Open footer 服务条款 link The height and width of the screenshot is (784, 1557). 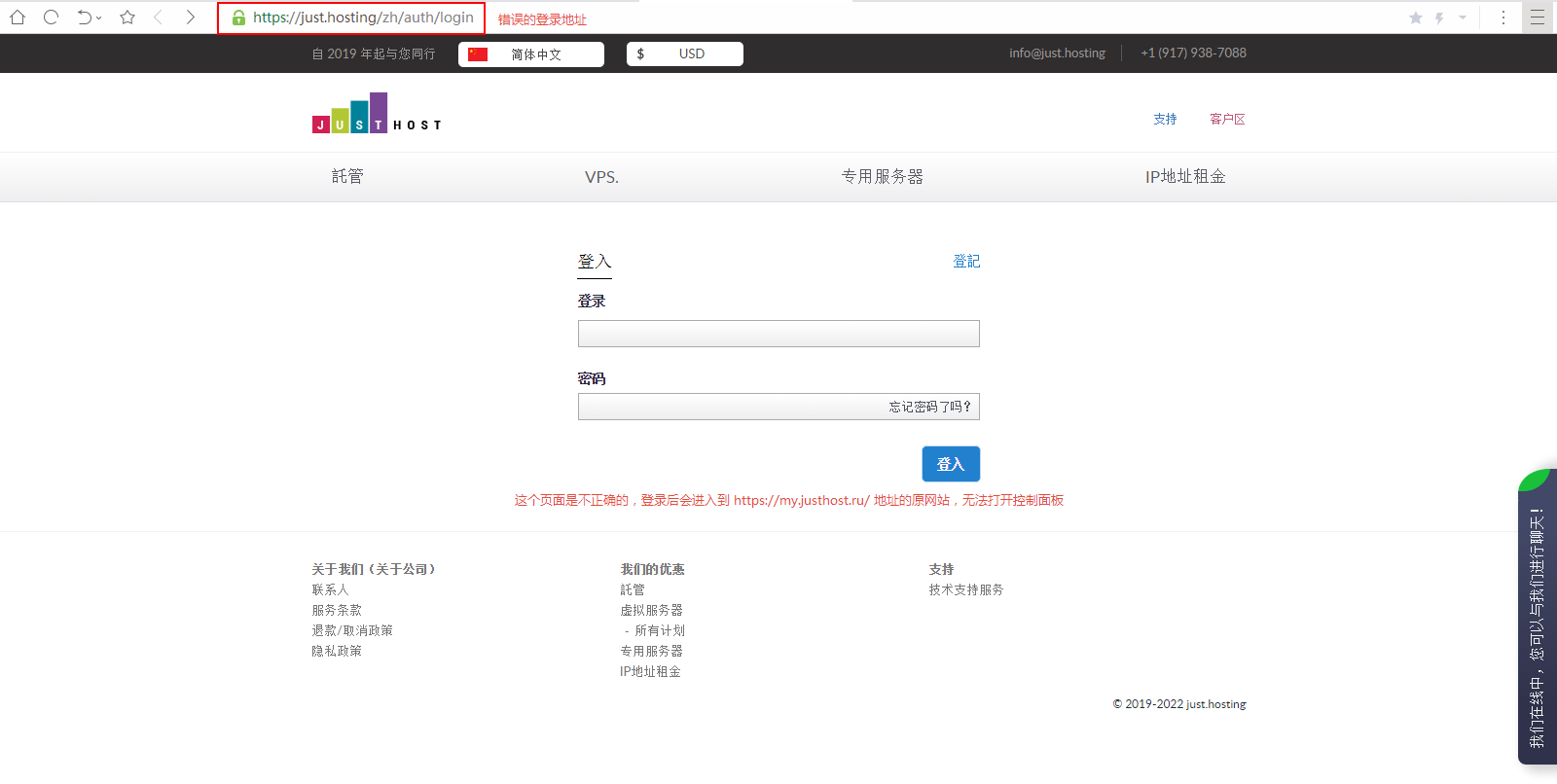click(337, 610)
